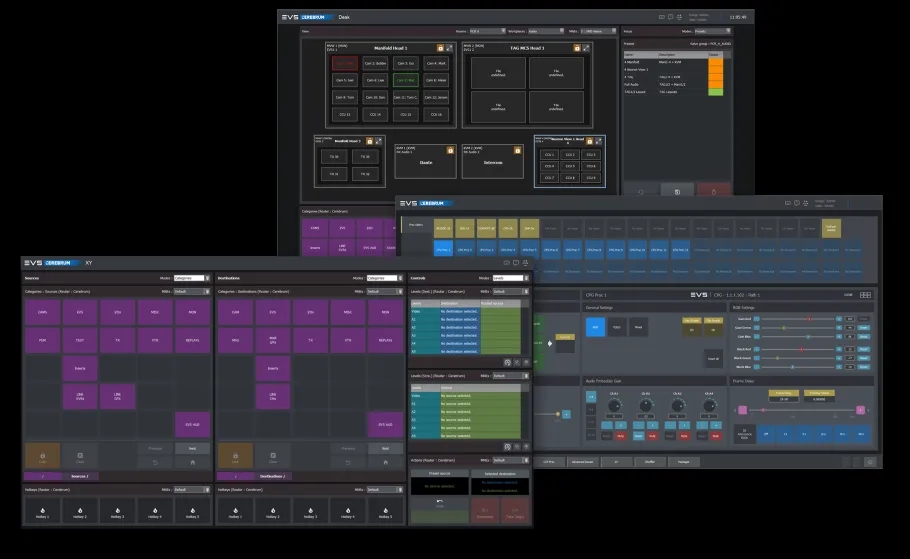This screenshot has height=559, width=910.
Task: Open user icon in Desk window header
Action: click(x=680, y=17)
